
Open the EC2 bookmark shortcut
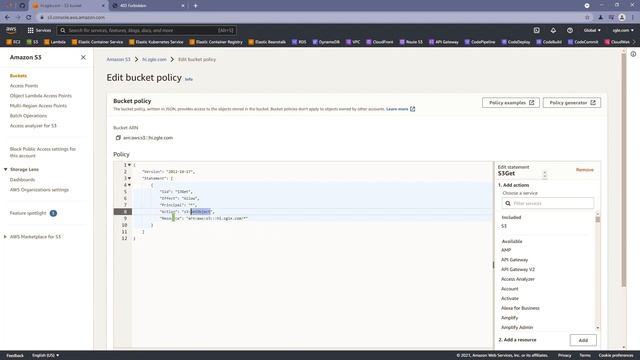tap(13, 42)
